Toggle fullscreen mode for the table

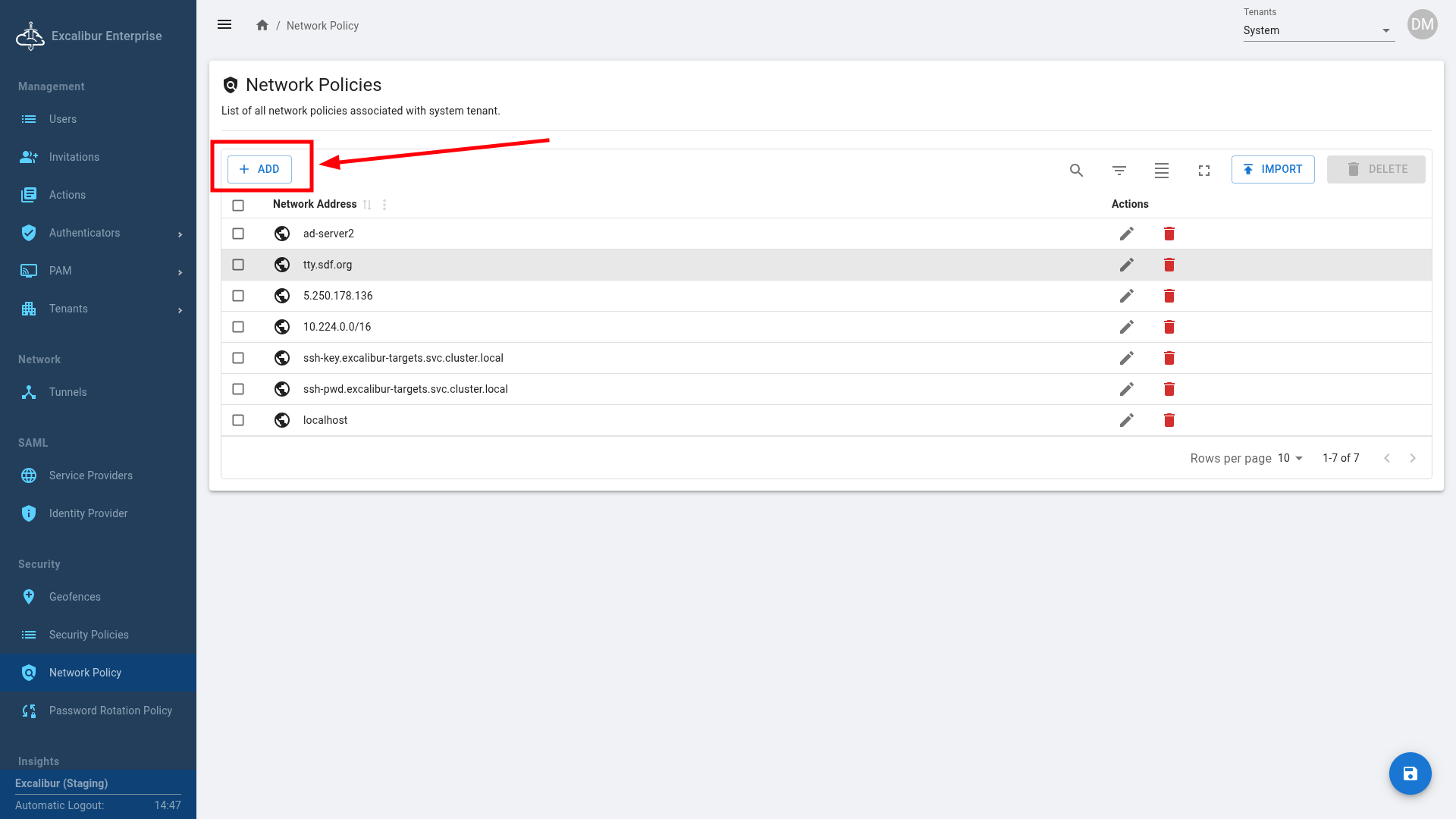tap(1203, 171)
